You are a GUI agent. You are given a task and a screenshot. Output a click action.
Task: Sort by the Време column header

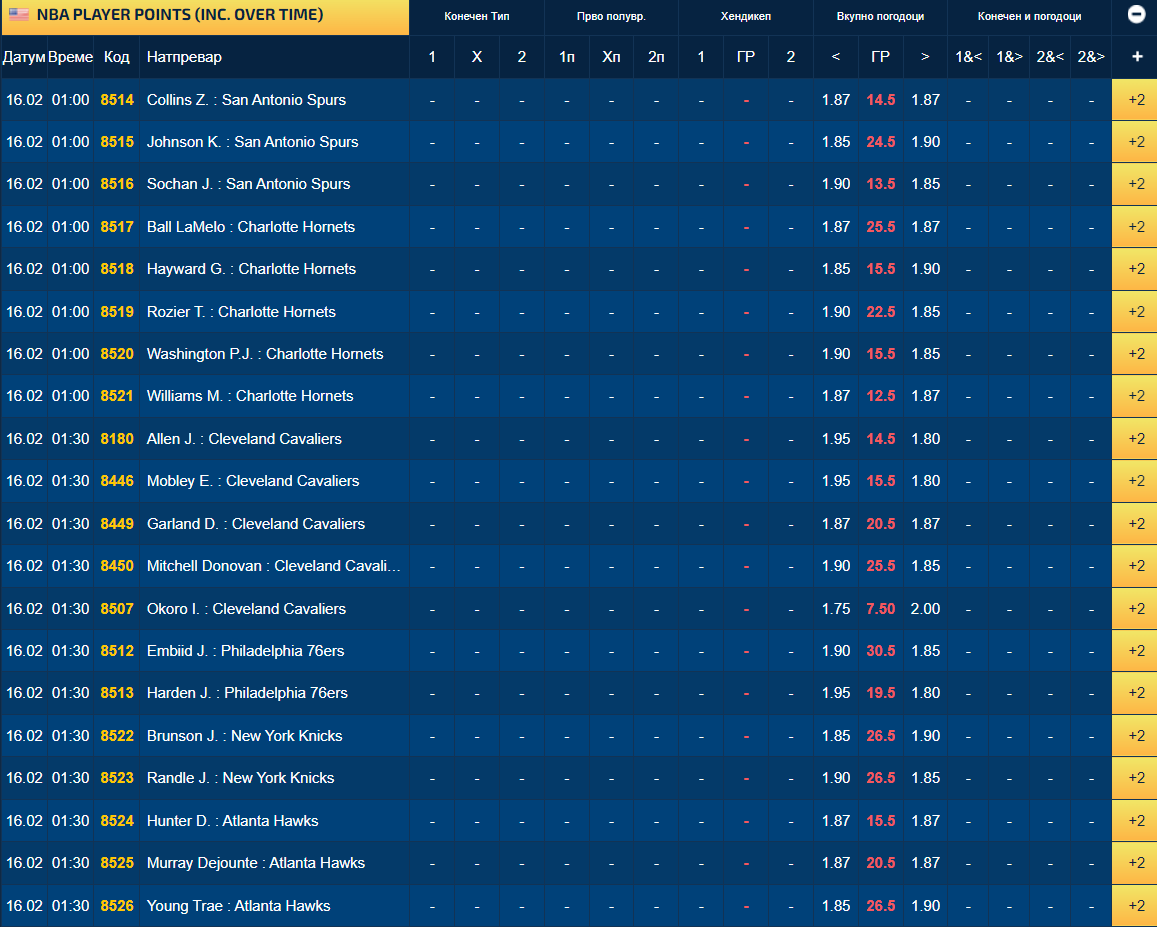tap(70, 57)
